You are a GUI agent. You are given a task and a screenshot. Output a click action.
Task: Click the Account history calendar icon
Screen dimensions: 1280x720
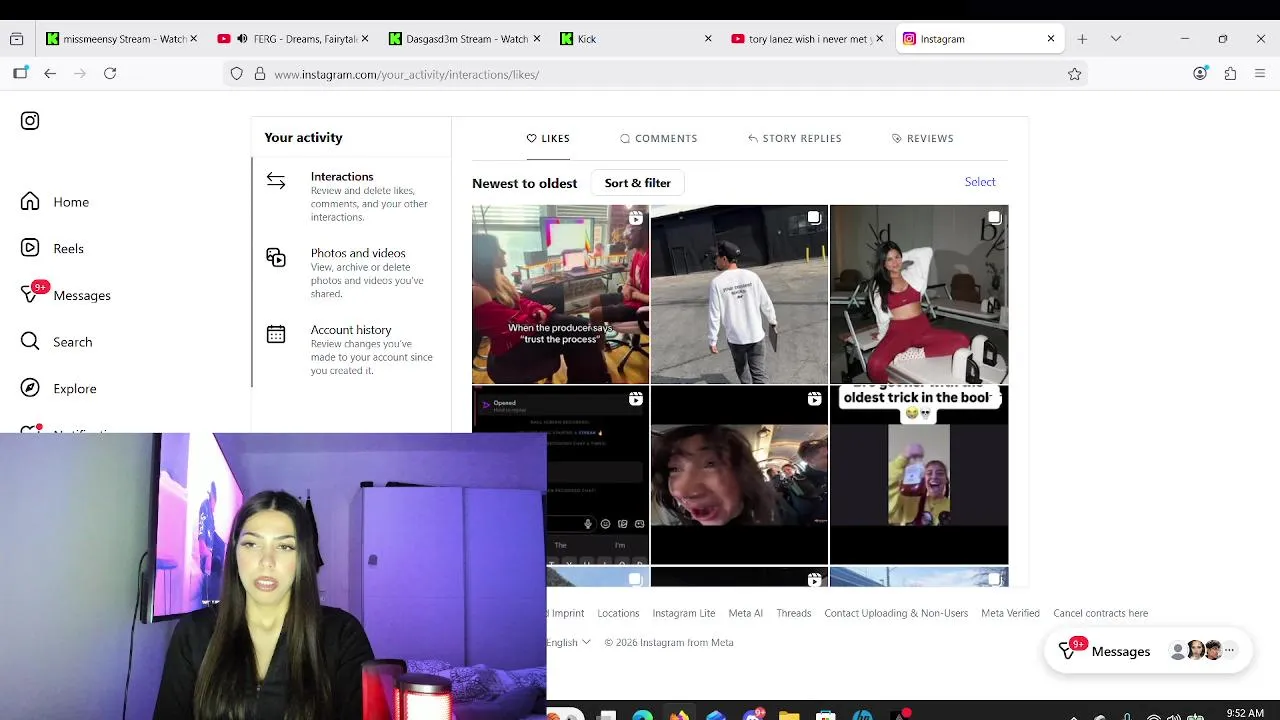[276, 334]
